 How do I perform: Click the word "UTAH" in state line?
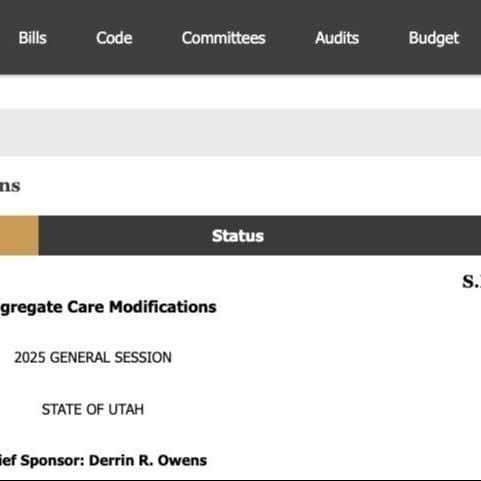pos(126,409)
